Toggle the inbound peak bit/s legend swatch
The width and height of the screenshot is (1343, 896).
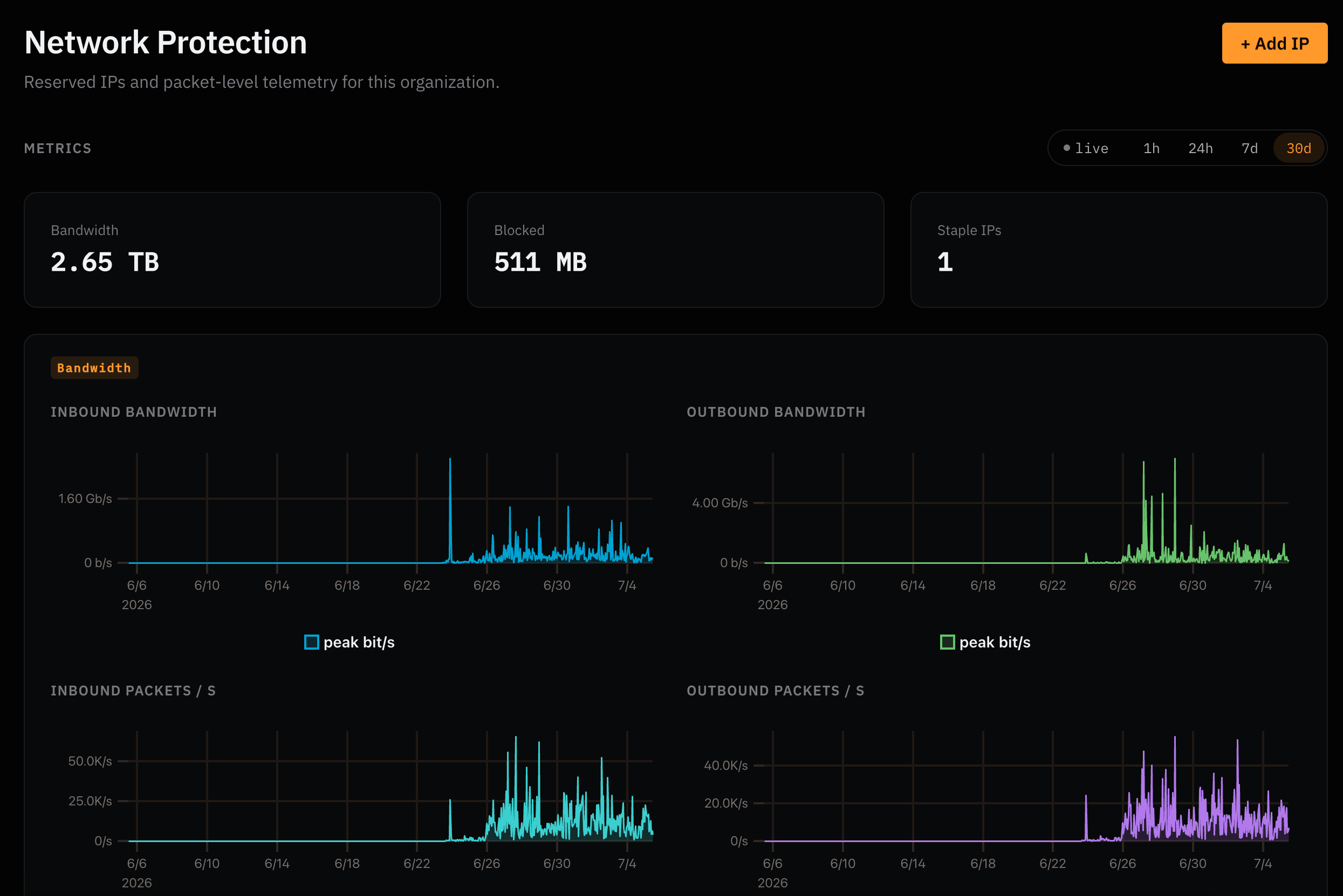(x=312, y=642)
